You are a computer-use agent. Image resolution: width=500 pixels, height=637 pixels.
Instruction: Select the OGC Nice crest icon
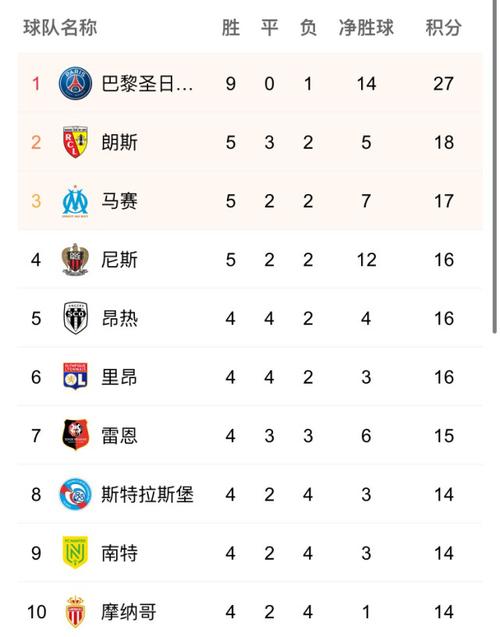point(75,260)
